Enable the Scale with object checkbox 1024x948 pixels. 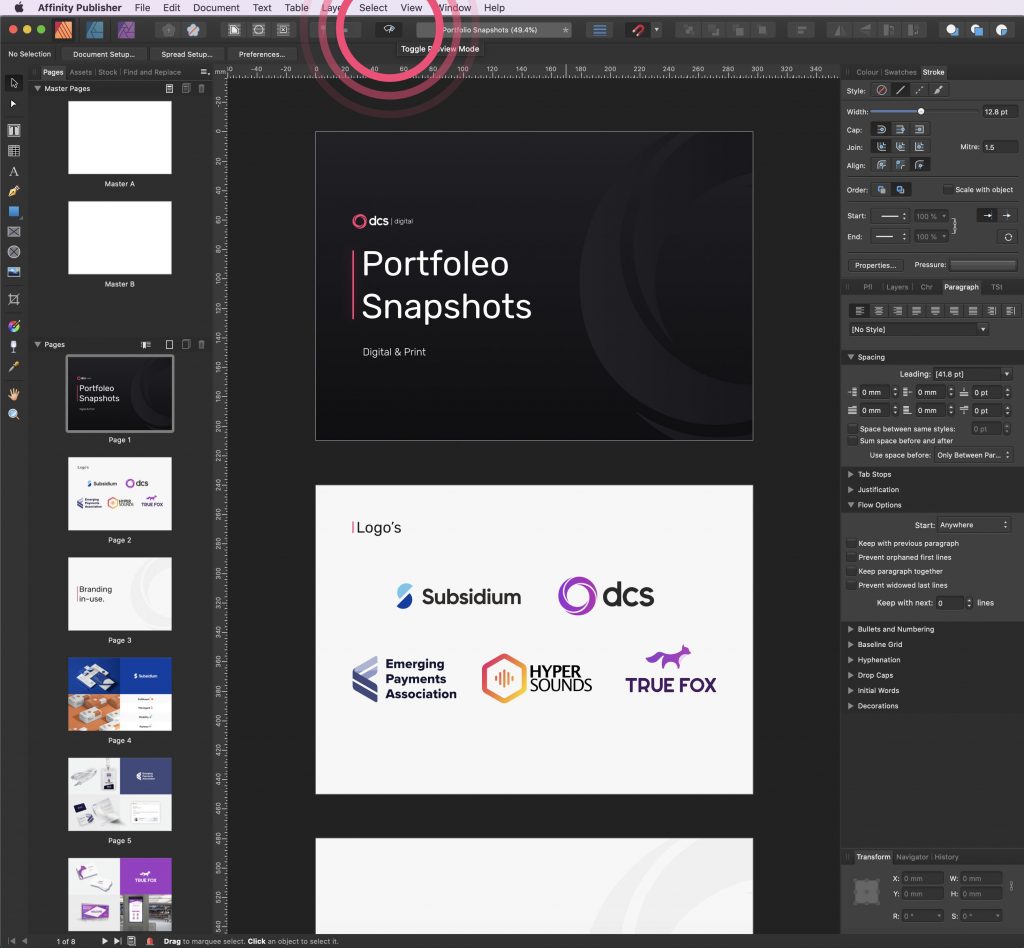pos(948,189)
